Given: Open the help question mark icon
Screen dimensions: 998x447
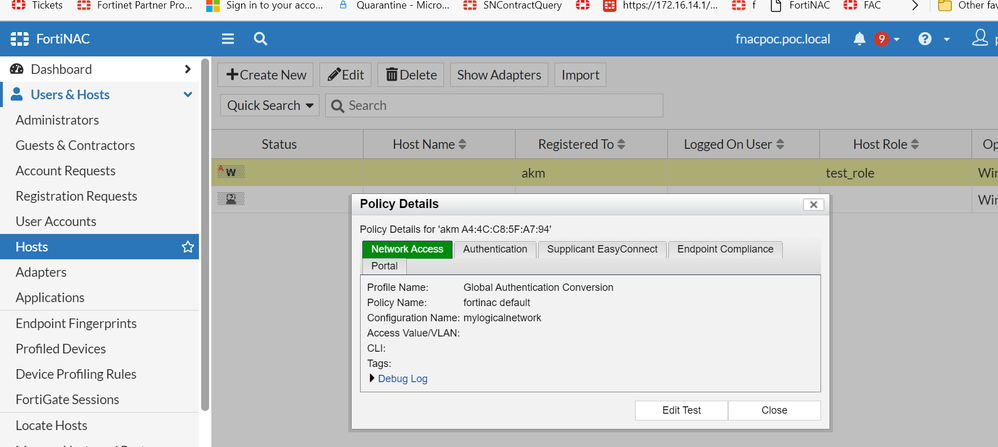Looking at the screenshot, I should point(925,39).
